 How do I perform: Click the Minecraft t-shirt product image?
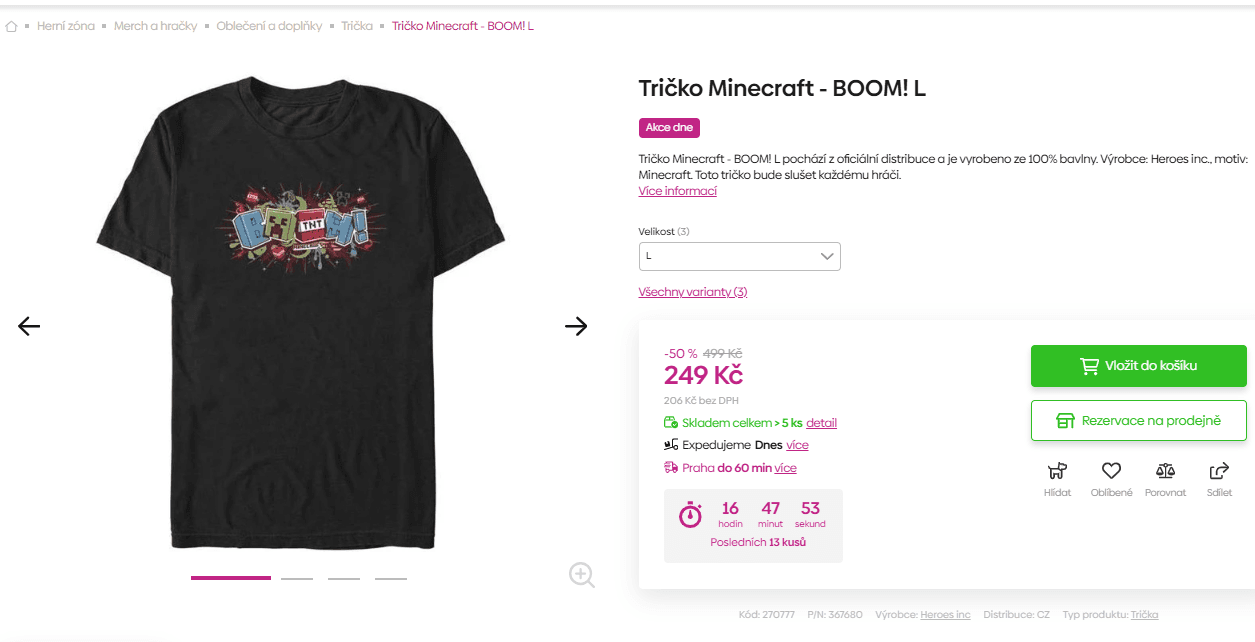pos(300,320)
